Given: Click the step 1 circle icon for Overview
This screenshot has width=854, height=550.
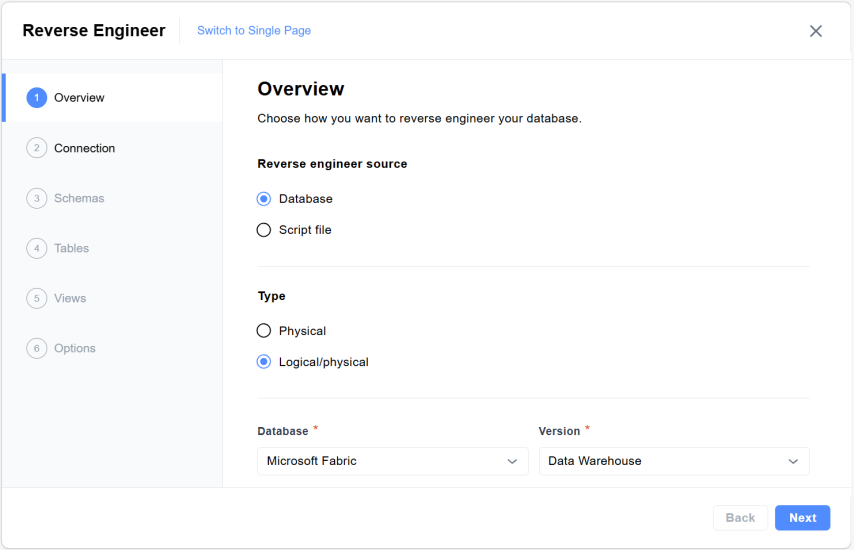Looking at the screenshot, I should [36, 98].
